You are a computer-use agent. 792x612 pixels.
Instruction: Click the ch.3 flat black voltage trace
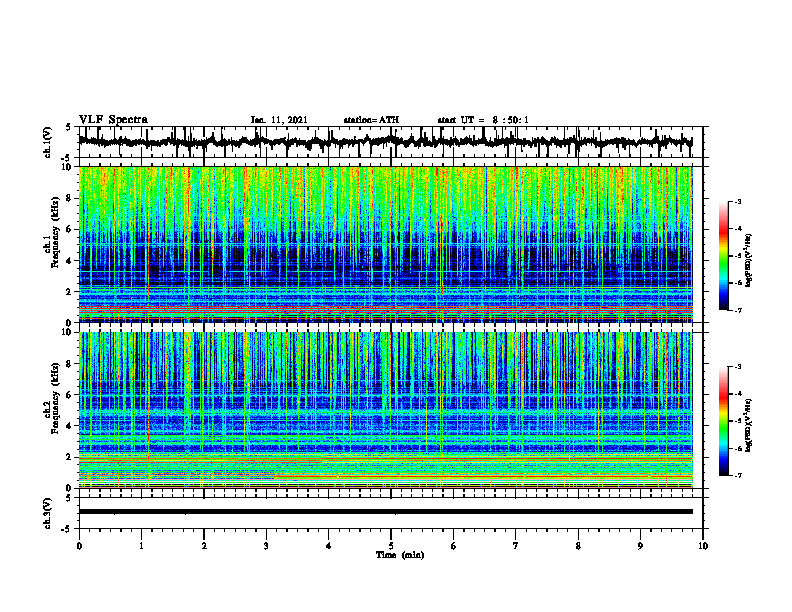(x=385, y=512)
